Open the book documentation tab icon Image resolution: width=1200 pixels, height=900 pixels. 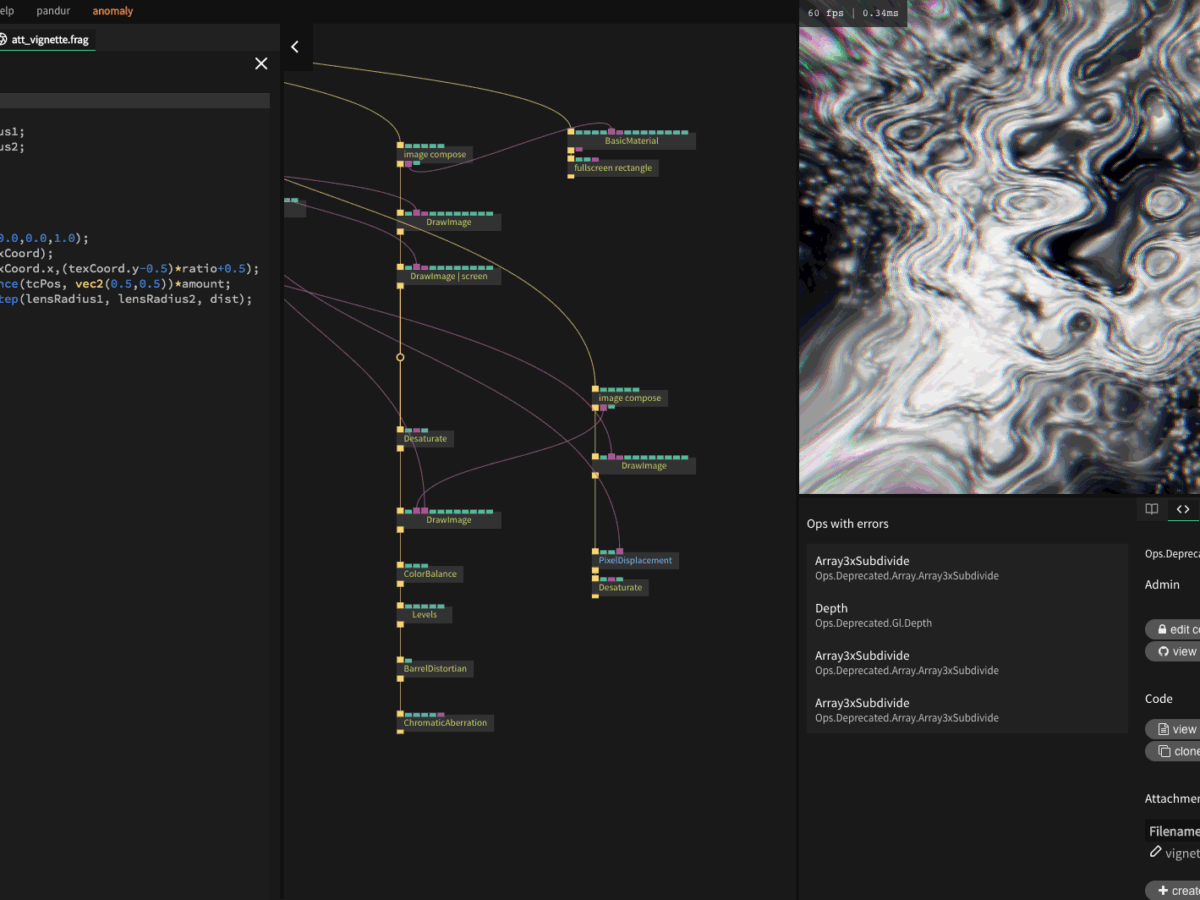pyautogui.click(x=1152, y=509)
